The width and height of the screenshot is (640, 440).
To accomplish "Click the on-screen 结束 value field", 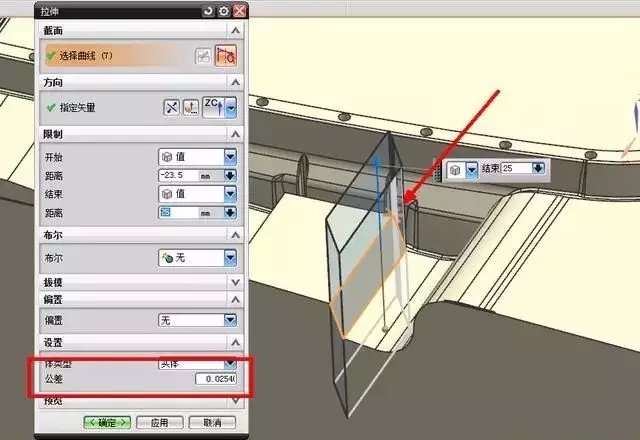I will point(516,168).
